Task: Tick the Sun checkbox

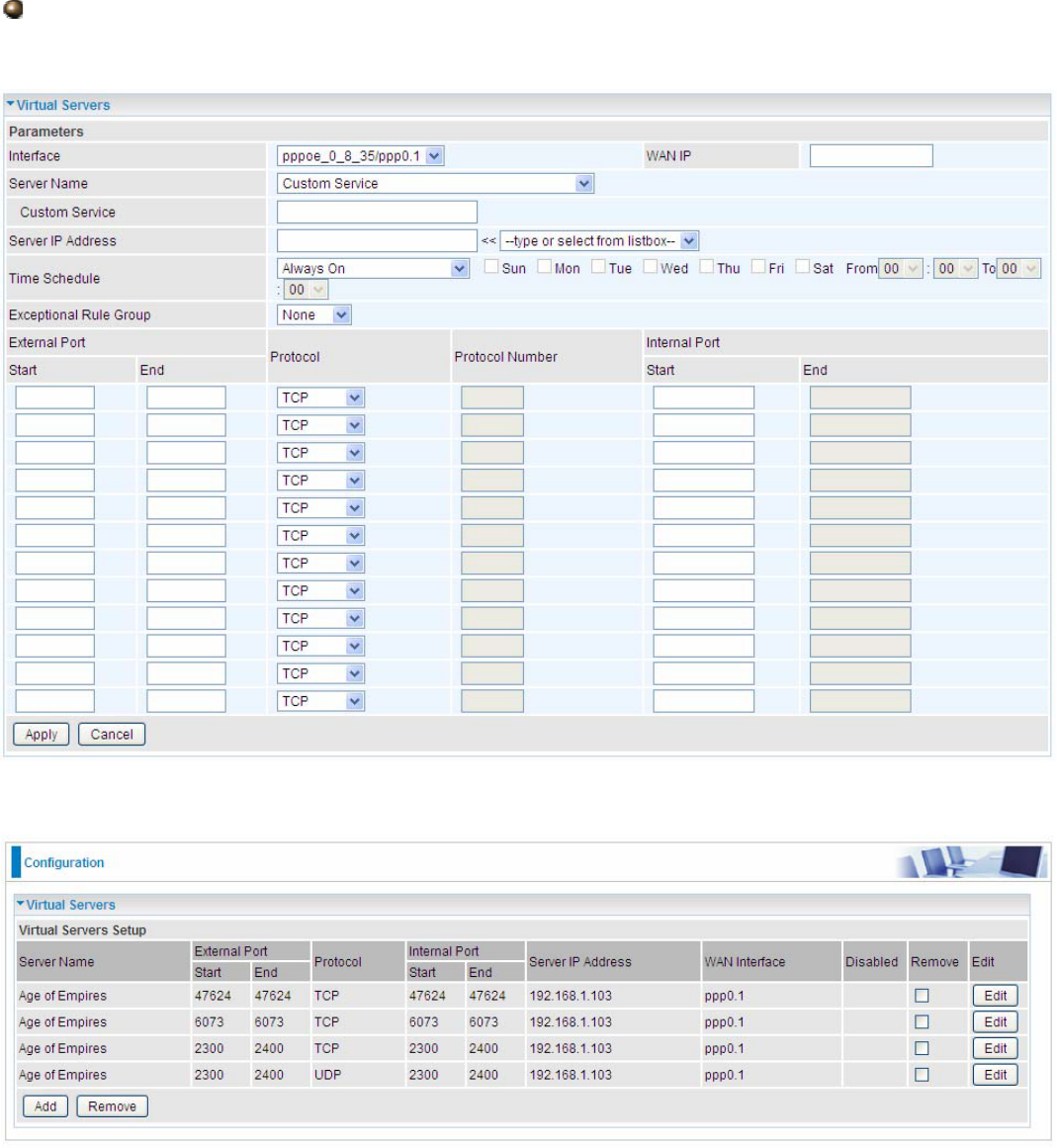Action: coord(491,267)
